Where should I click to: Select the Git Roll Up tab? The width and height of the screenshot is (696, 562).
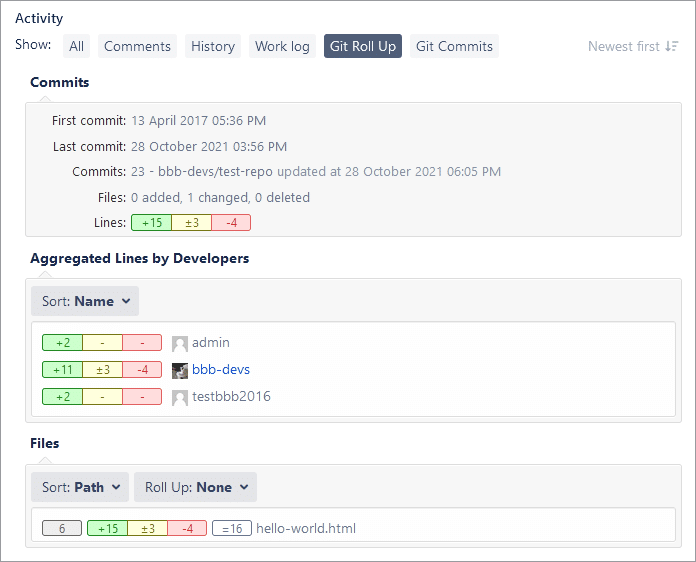pyautogui.click(x=363, y=46)
